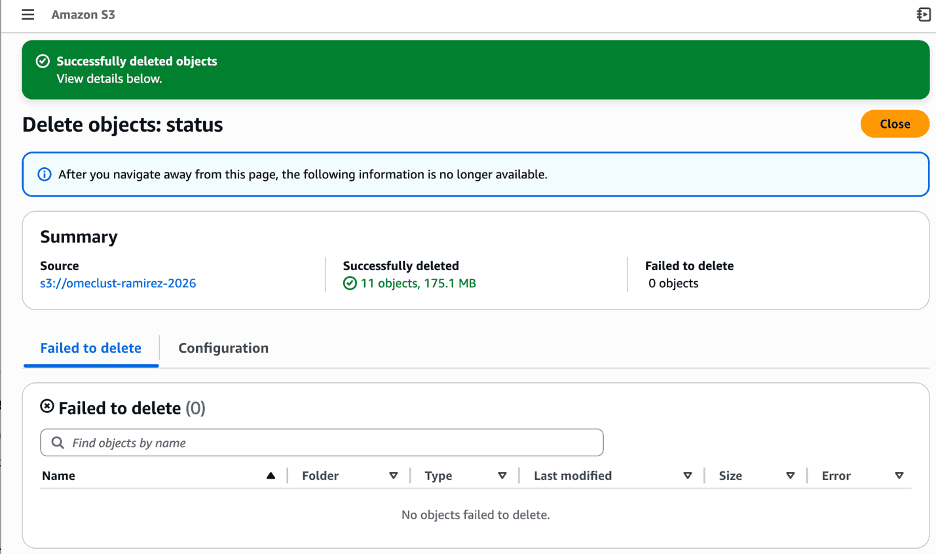This screenshot has width=936, height=554.
Task: Open Last modified column sort dropdown
Action: click(687, 476)
